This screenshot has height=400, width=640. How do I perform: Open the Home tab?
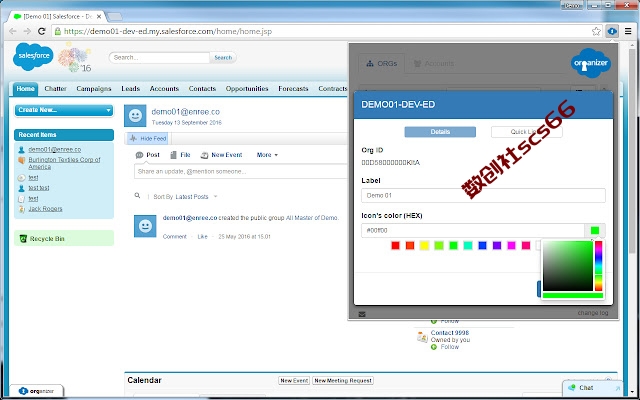point(25,89)
